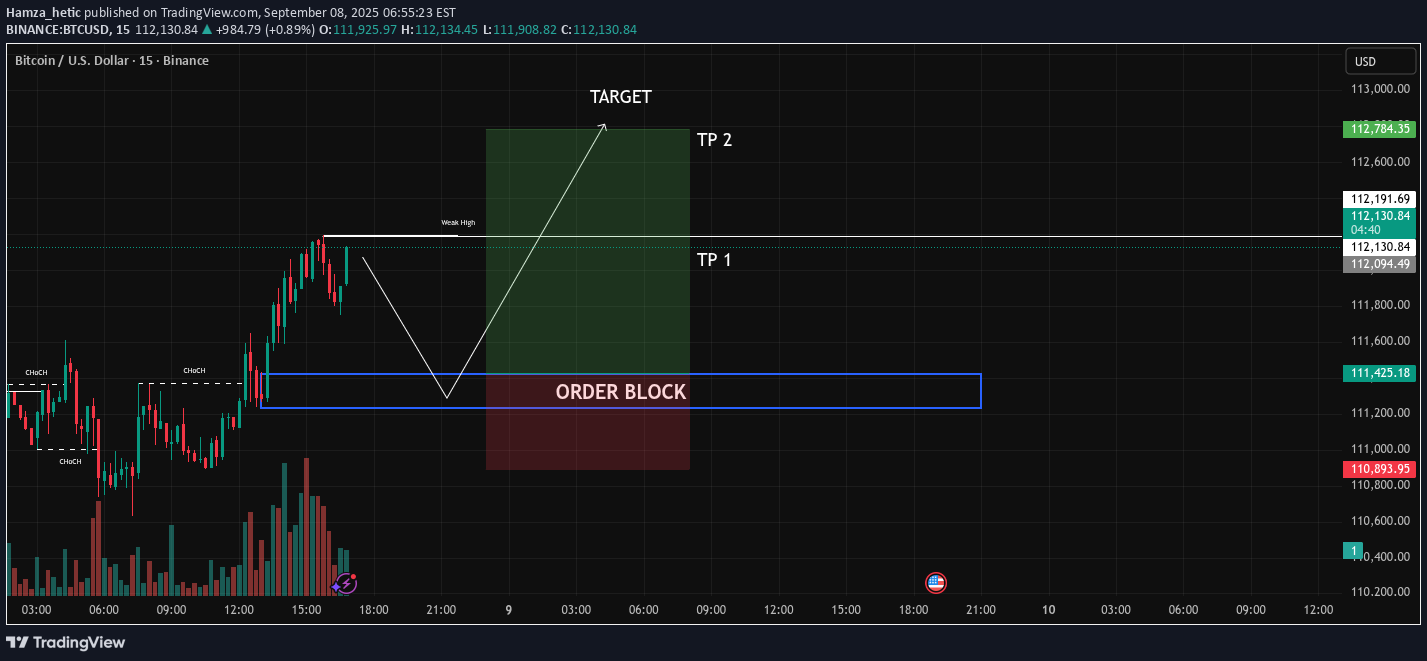Click the 110,800.00 price axis tick
1427x661 pixels.
pyautogui.click(x=1380, y=485)
